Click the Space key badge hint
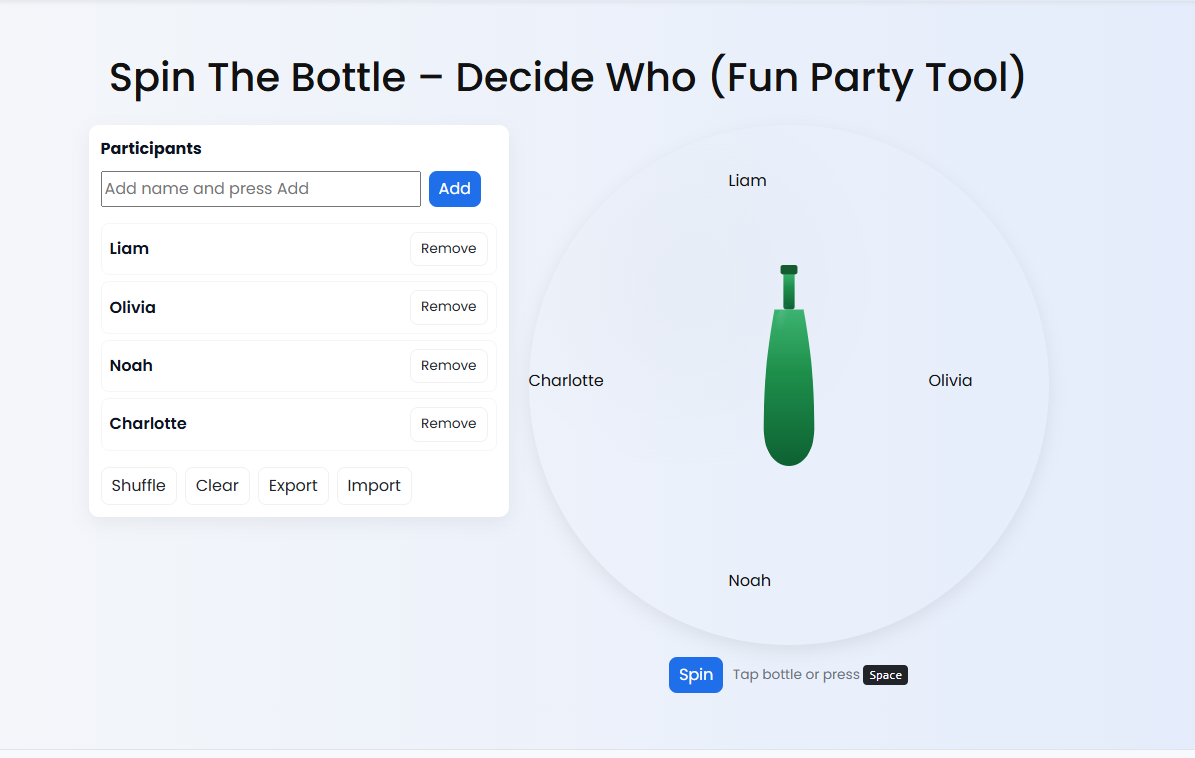Viewport: 1195px width, 758px height. (885, 675)
